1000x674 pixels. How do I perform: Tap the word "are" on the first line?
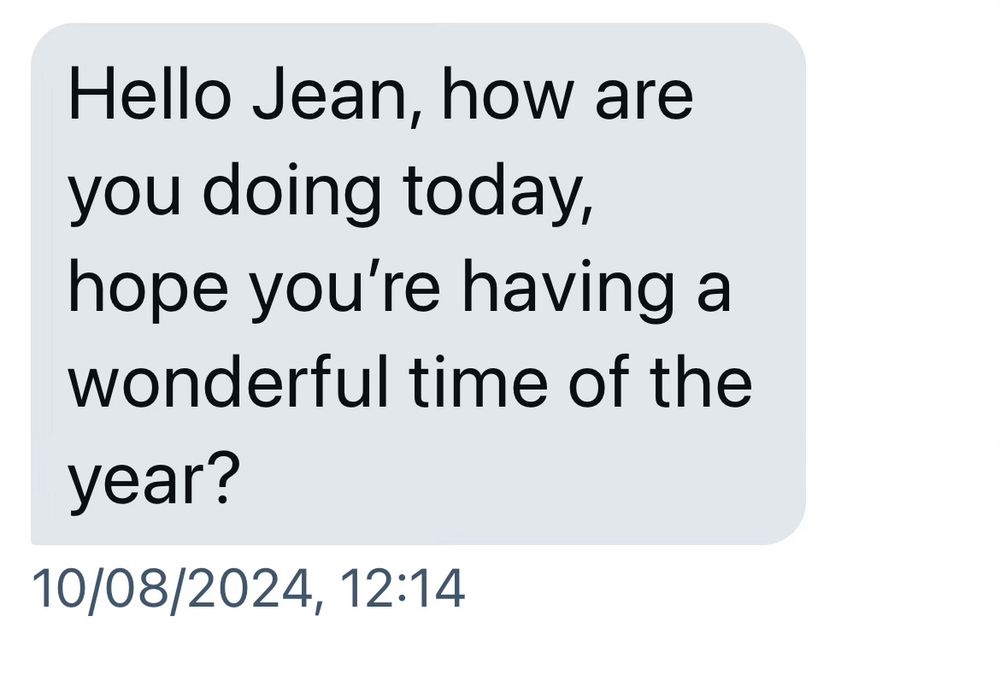[x=644, y=100]
